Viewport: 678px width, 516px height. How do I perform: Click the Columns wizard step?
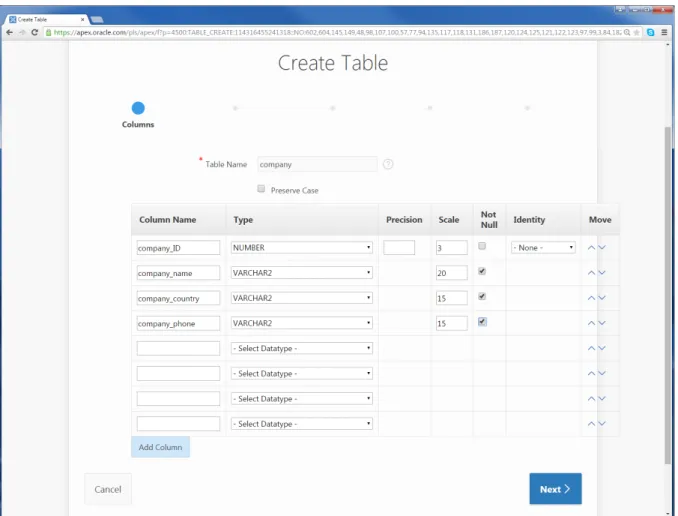tap(138, 115)
